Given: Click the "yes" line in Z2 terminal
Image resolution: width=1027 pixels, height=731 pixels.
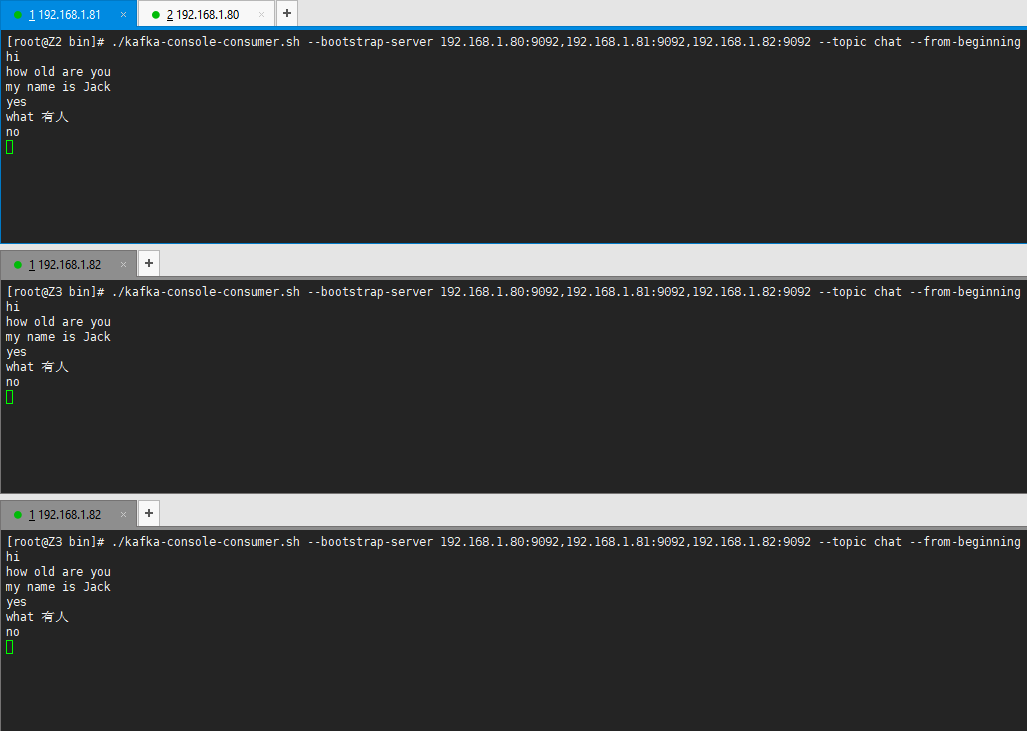Looking at the screenshot, I should pyautogui.click(x=16, y=102).
